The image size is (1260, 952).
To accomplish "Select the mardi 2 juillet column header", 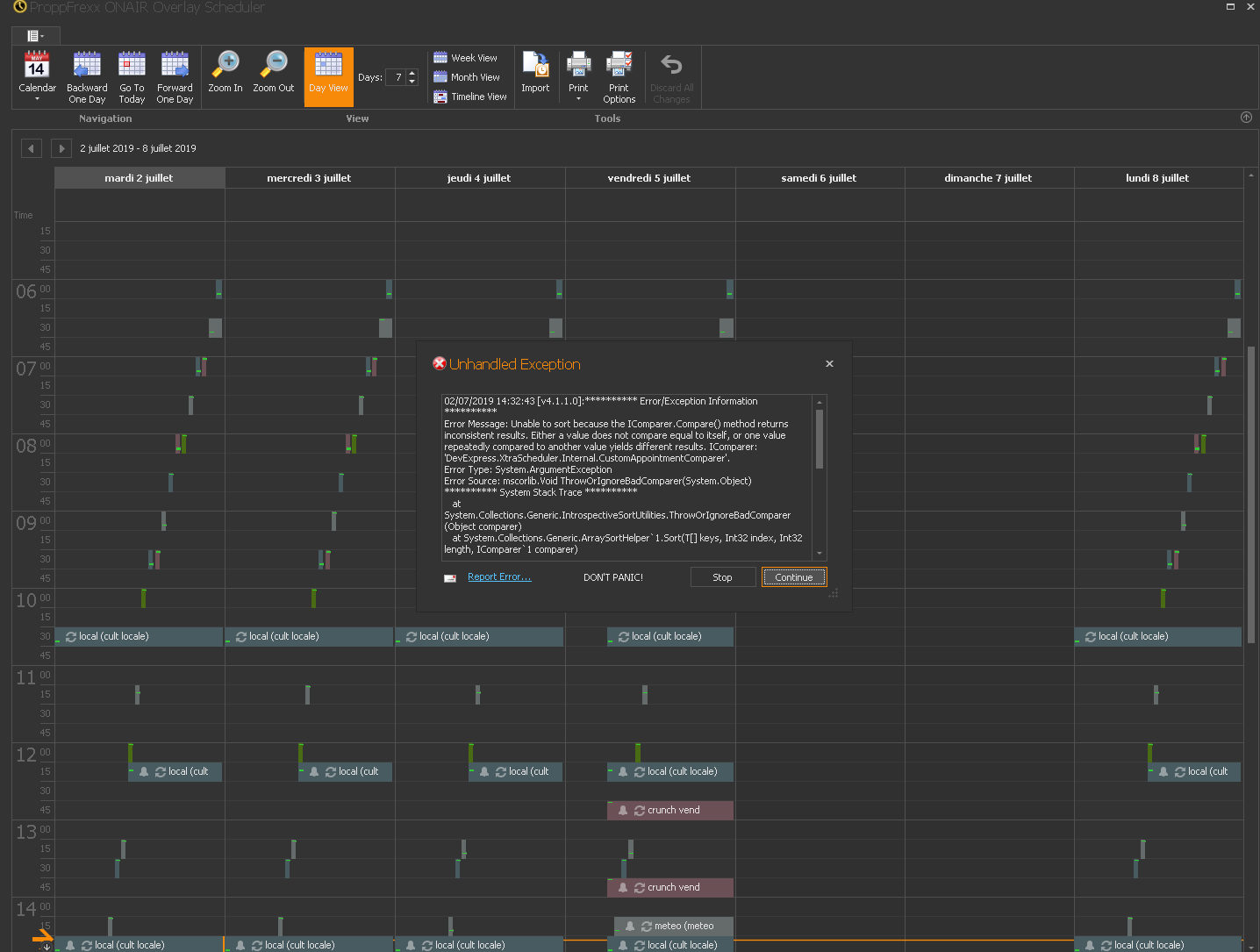I will (139, 178).
